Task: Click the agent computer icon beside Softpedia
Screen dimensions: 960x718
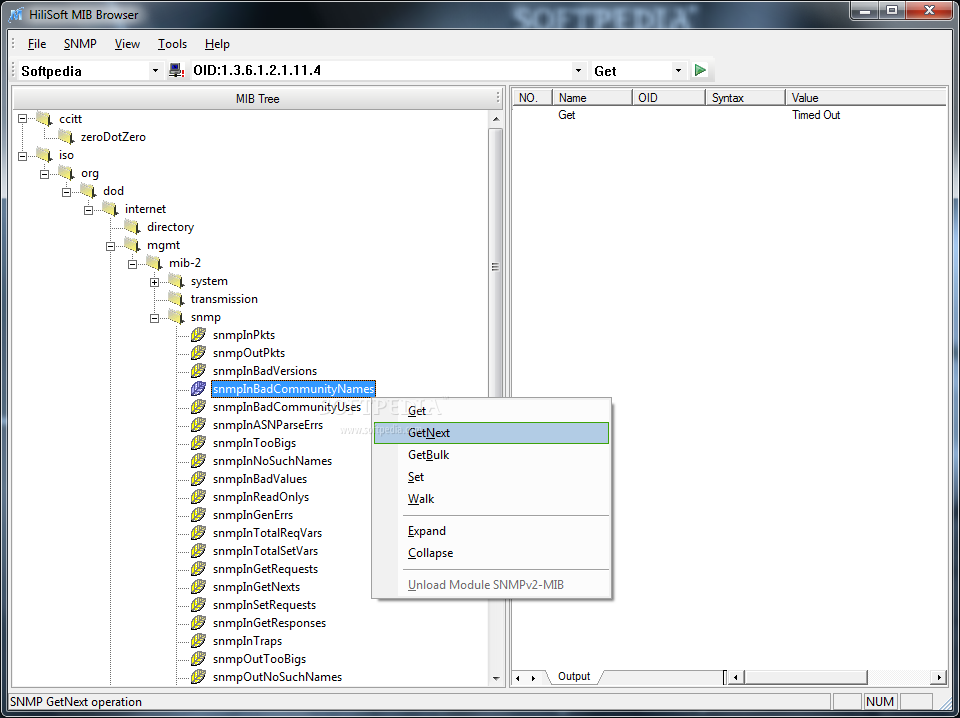Action: tap(176, 70)
